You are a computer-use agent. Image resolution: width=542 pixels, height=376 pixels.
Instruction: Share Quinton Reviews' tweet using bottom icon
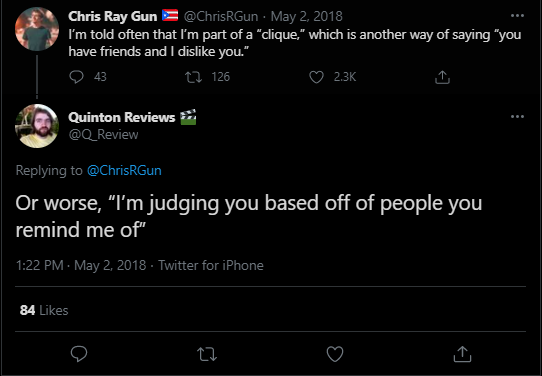click(x=462, y=354)
